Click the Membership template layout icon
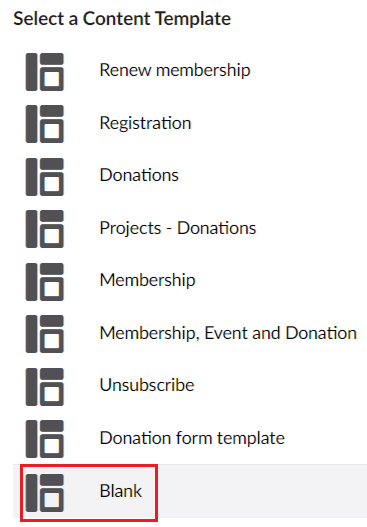The height and width of the screenshot is (527, 367). [45, 282]
